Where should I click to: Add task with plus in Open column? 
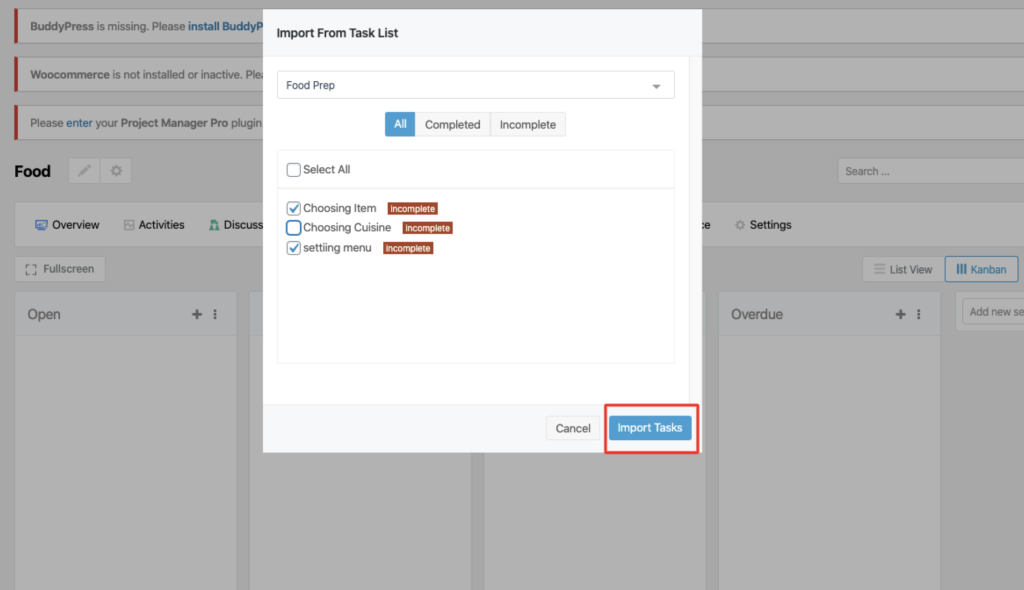(197, 314)
